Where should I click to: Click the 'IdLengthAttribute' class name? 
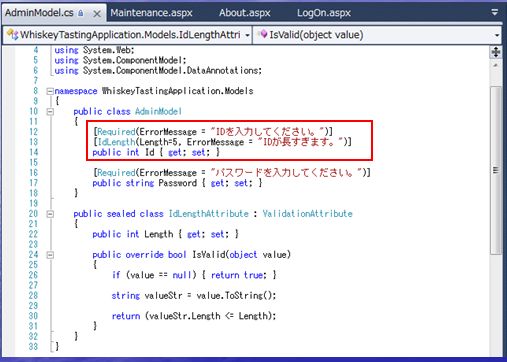click(209, 214)
